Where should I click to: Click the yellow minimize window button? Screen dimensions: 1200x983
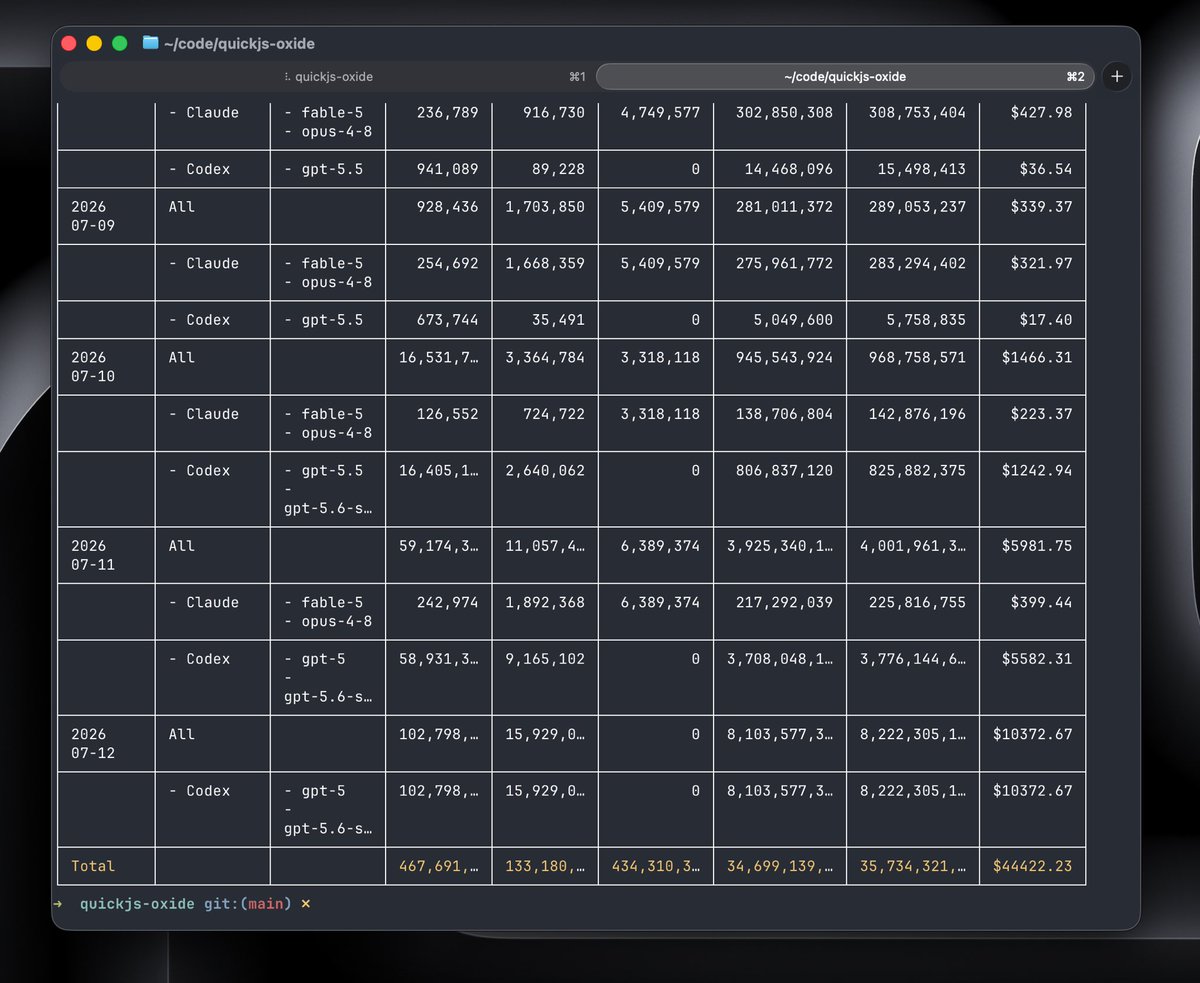[94, 43]
